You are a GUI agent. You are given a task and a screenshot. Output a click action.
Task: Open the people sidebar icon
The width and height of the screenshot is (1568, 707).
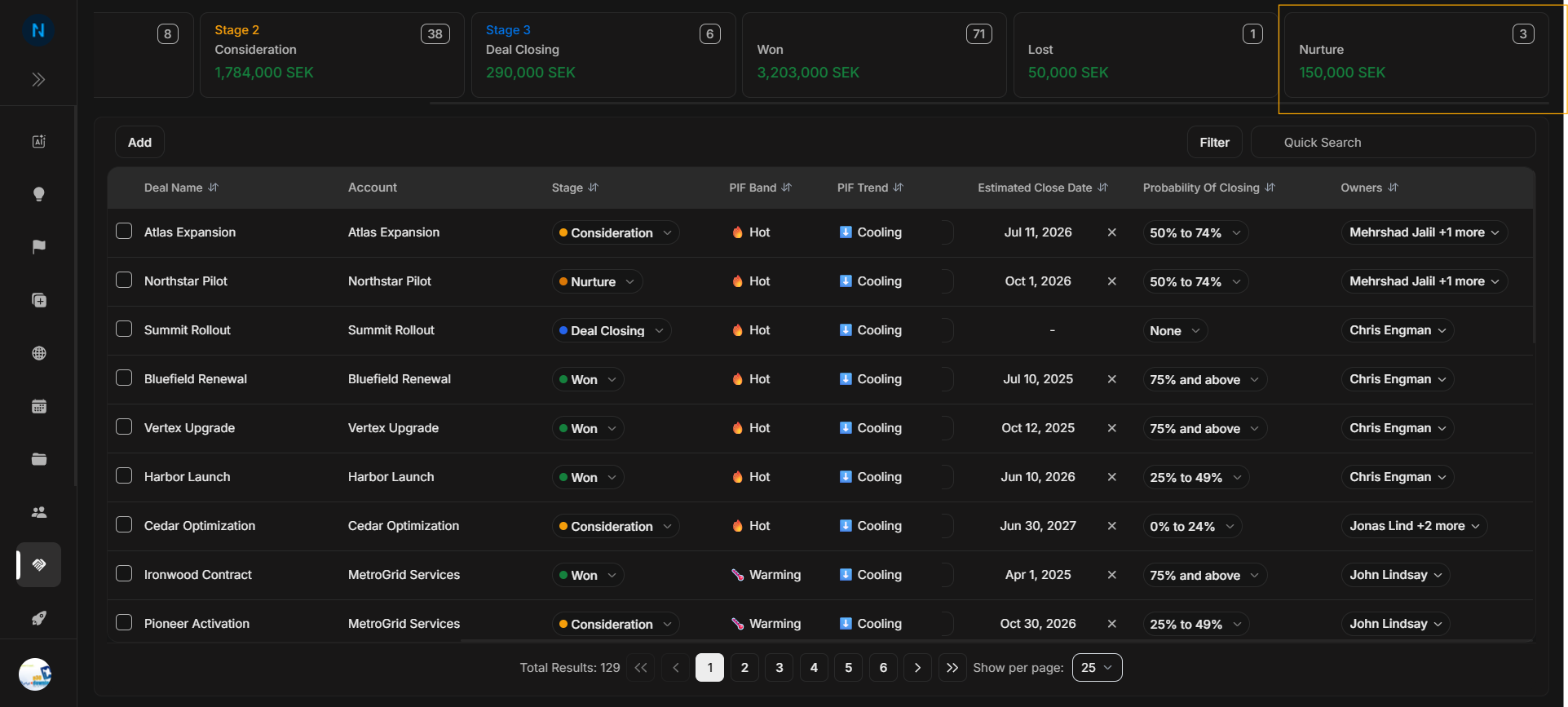pyautogui.click(x=38, y=512)
